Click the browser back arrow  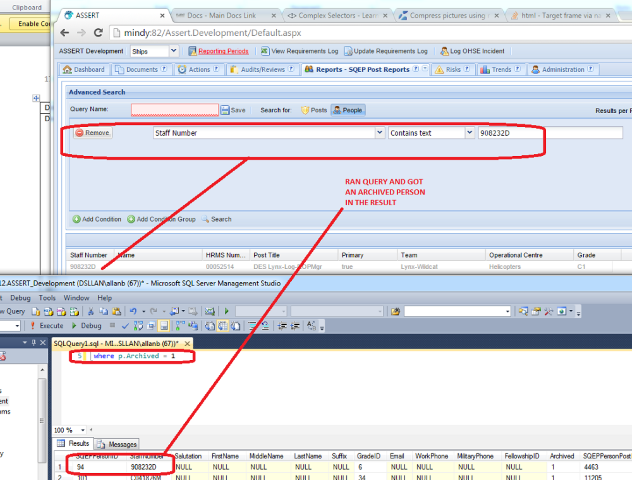pos(70,33)
